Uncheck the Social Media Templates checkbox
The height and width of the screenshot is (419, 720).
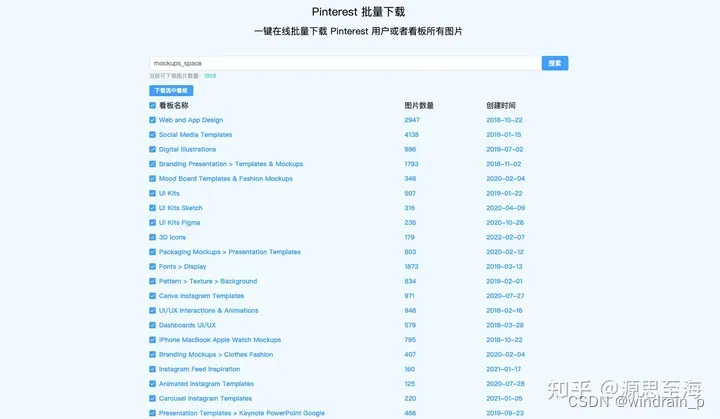tap(152, 135)
